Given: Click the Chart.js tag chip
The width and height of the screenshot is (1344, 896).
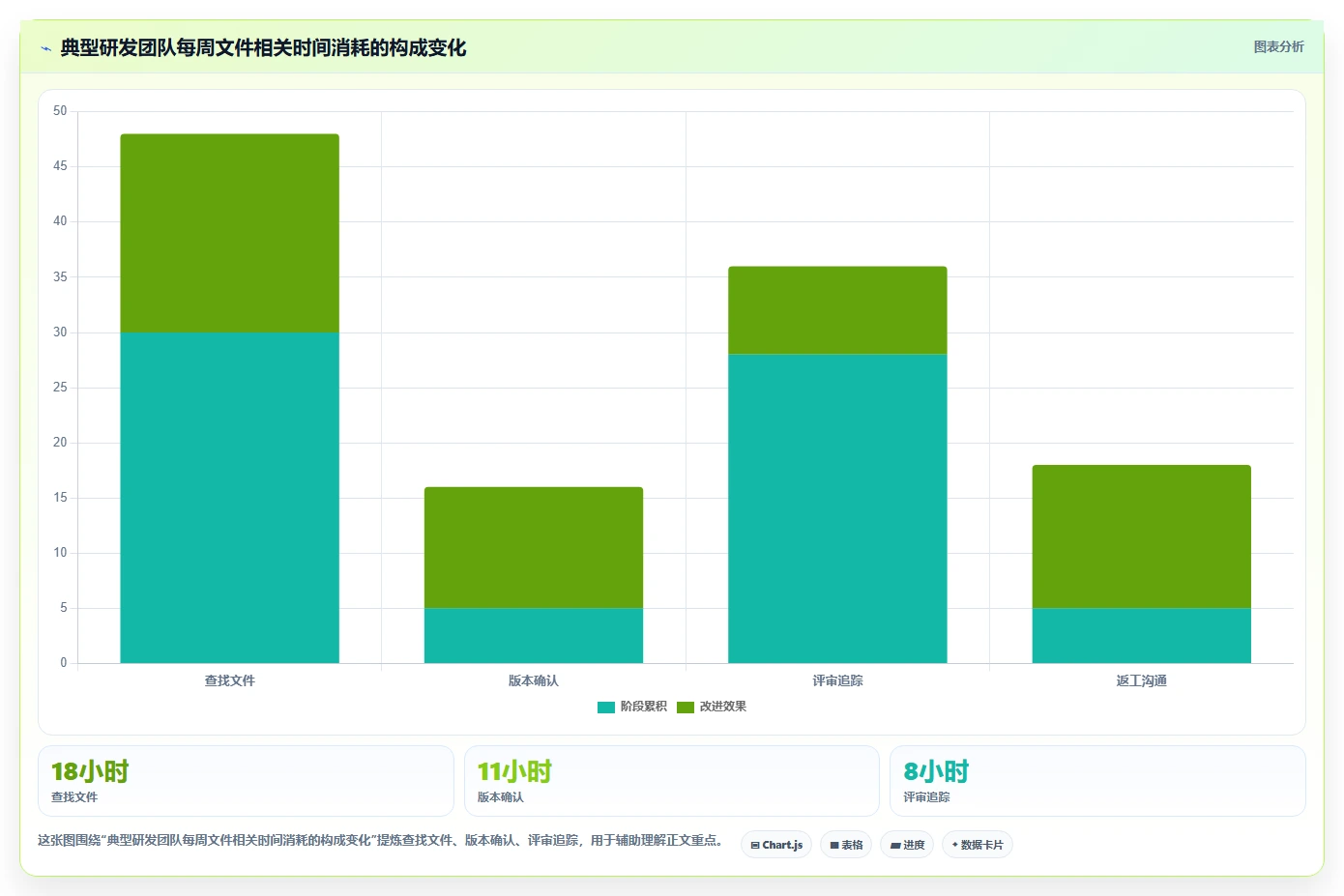Looking at the screenshot, I should [776, 845].
